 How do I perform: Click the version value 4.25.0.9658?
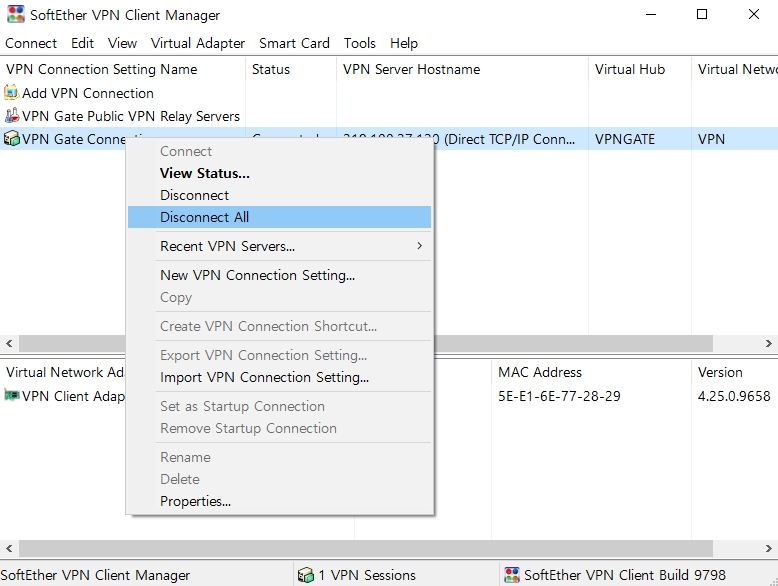pos(734,396)
